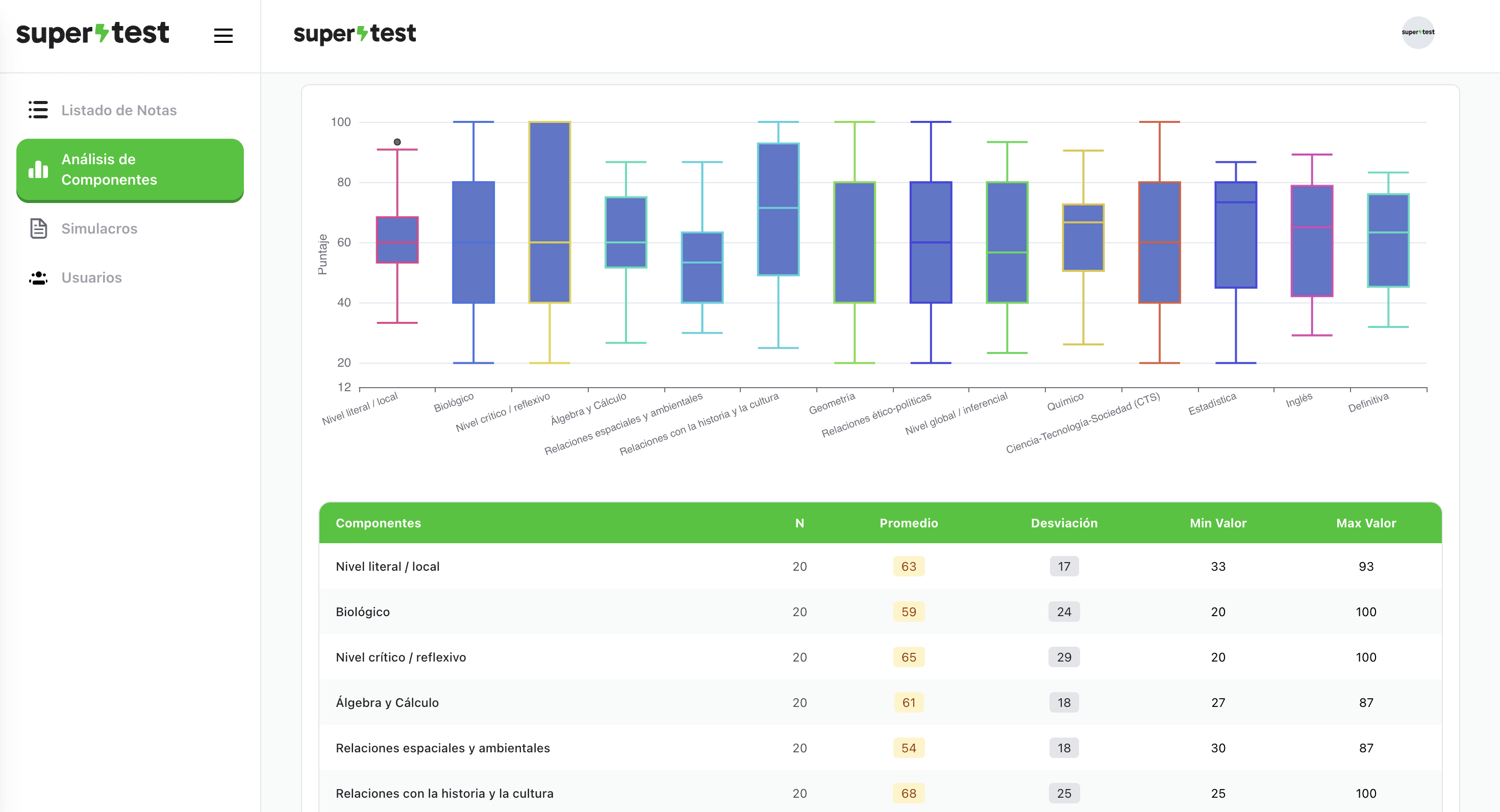
Task: Click the supertest sidebar logo
Action: [92, 34]
